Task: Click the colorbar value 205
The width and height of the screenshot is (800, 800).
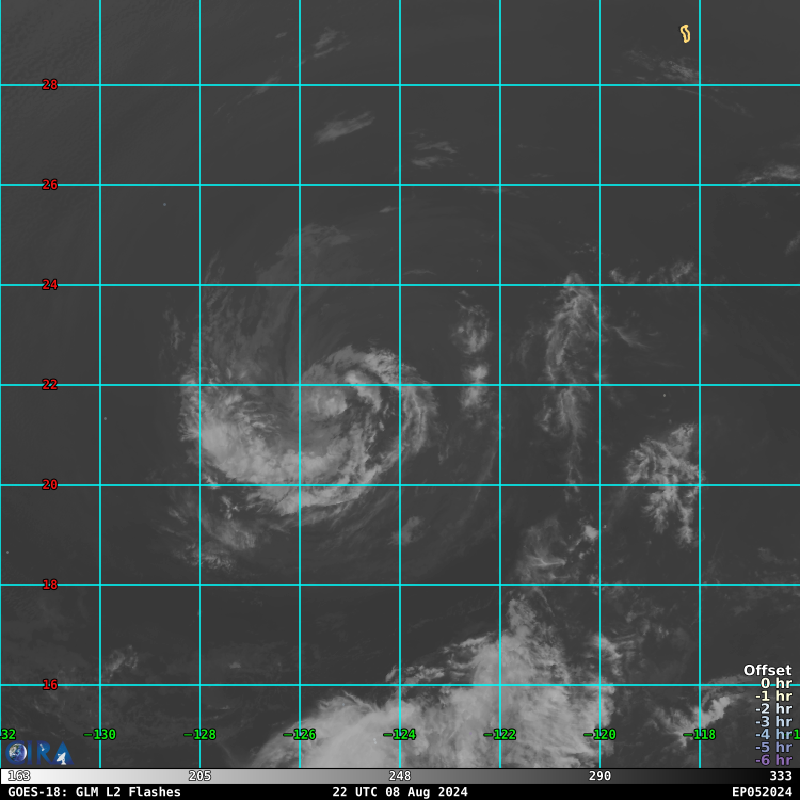Action: [200, 776]
